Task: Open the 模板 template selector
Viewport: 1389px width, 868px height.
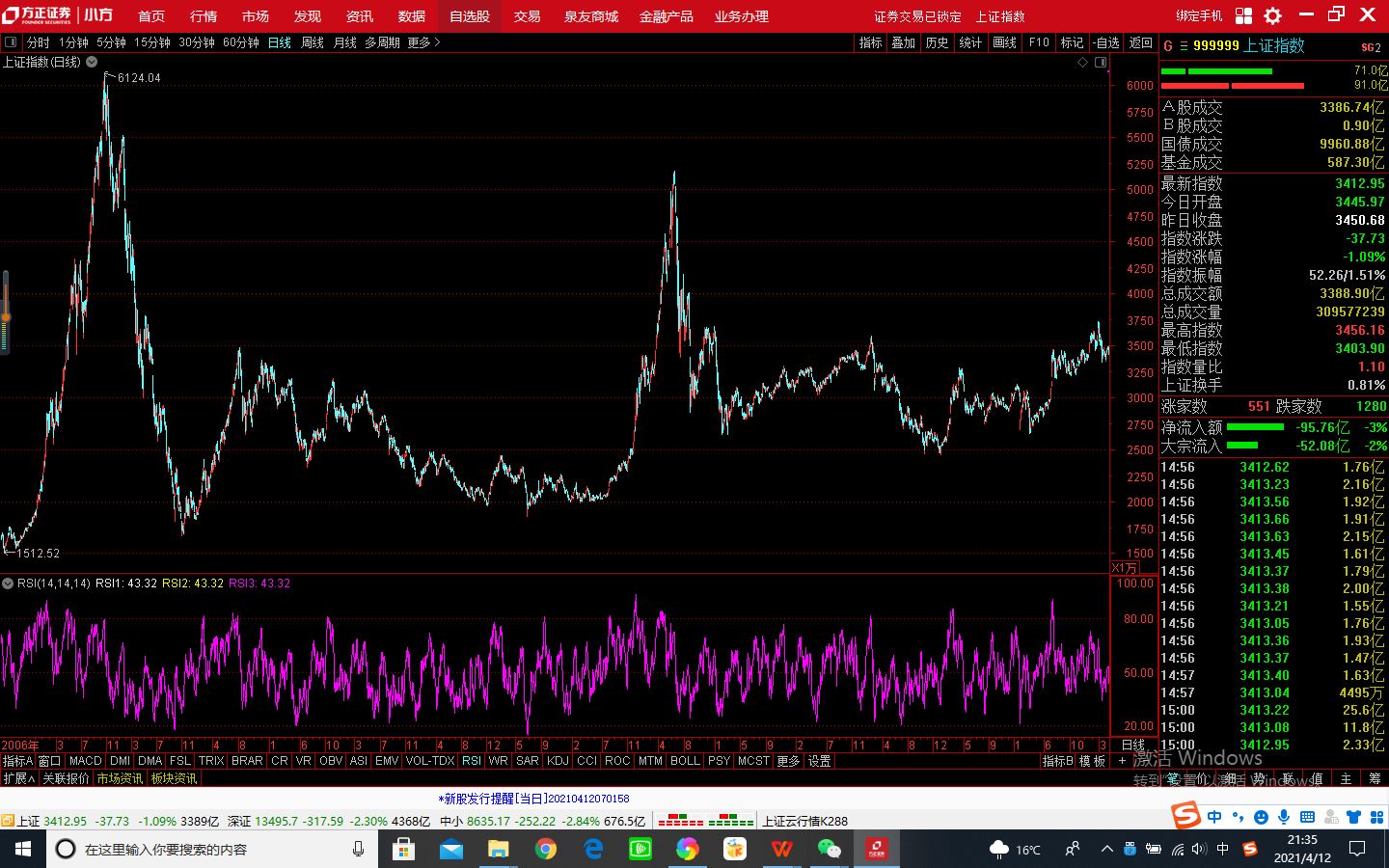Action: (x=1092, y=761)
